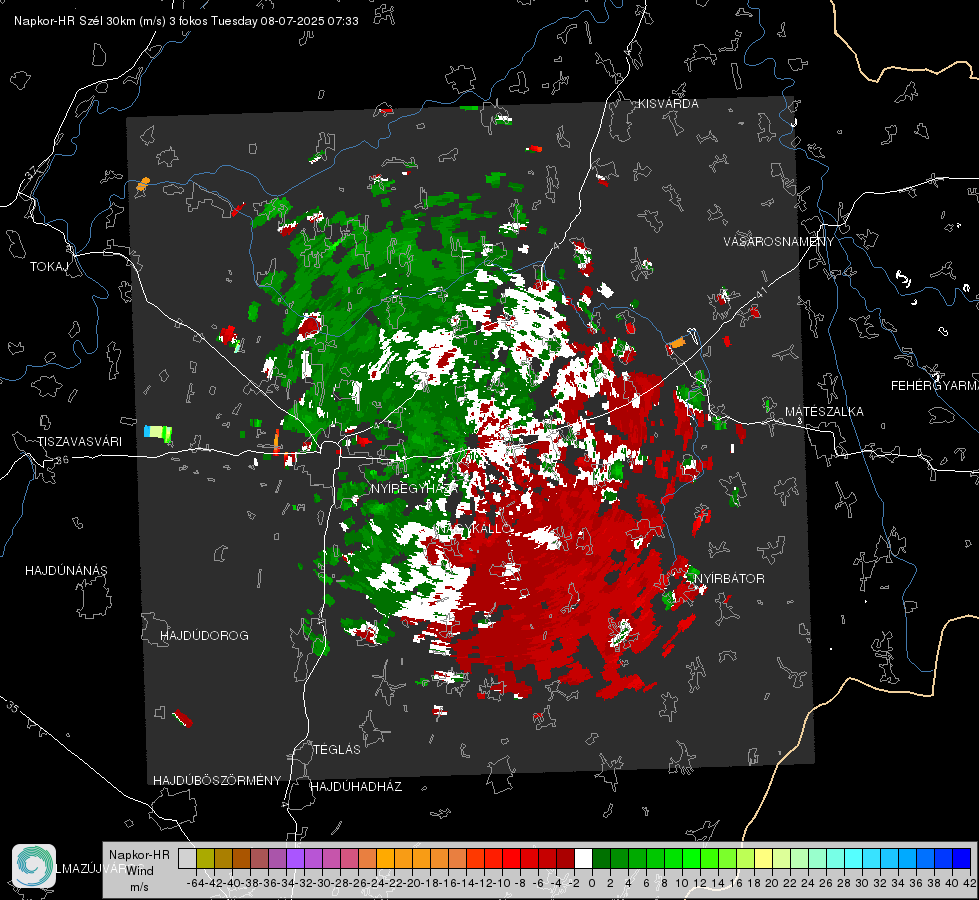Click the MÁTÉSZALKA city label
Screen dimensions: 979x900
click(x=824, y=412)
